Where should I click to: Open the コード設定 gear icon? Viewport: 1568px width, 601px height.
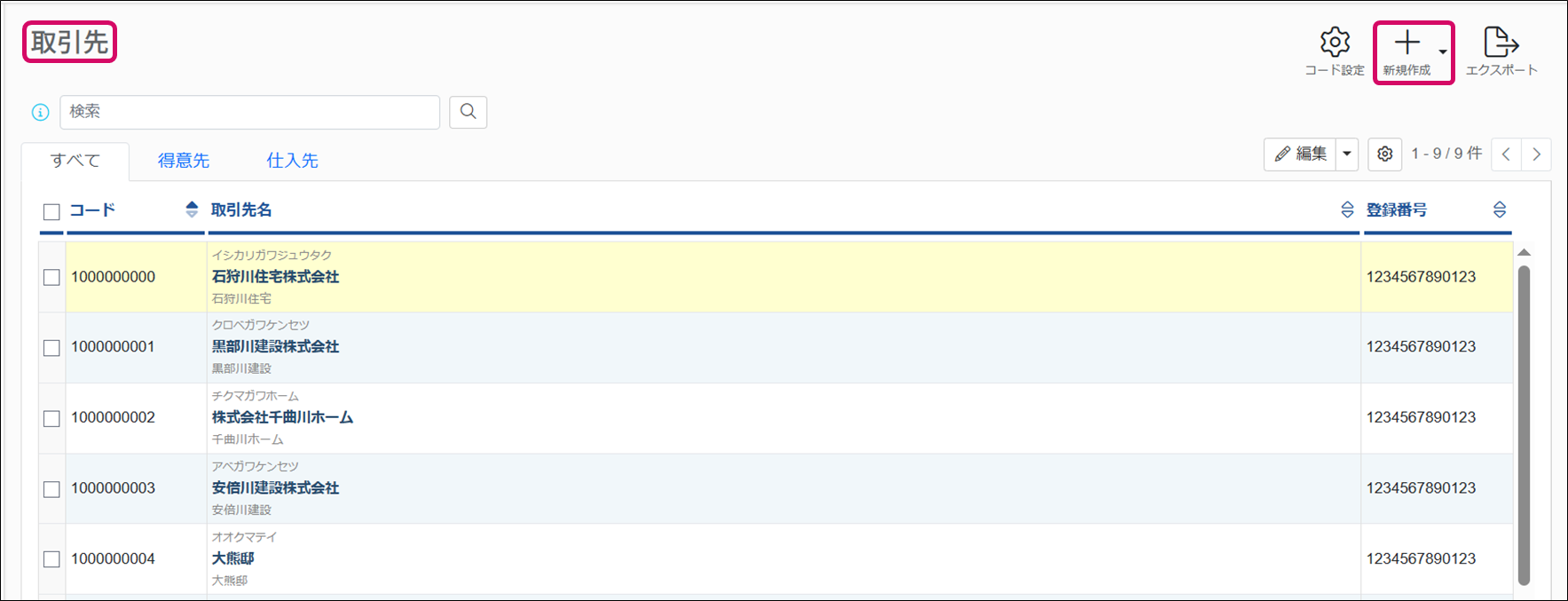coord(1335,42)
